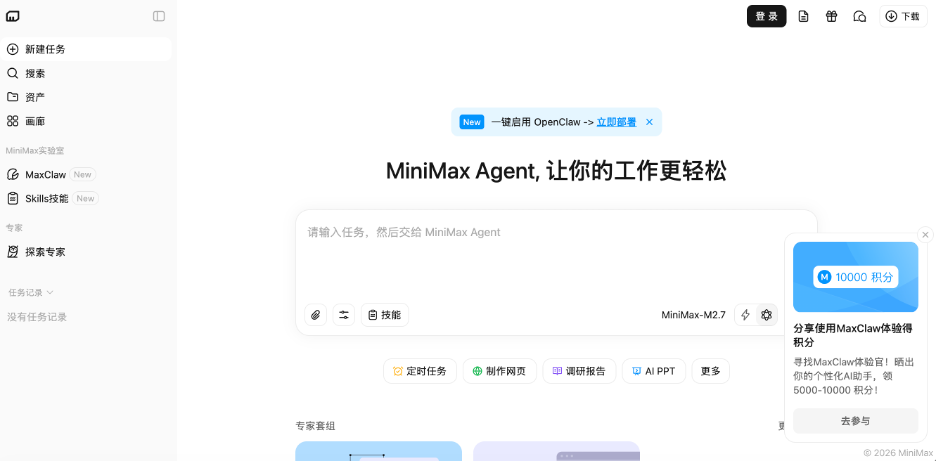Viewport: 936px width, 462px height.
Task: Click the 立即部署 link in the banner
Action: (x=617, y=122)
